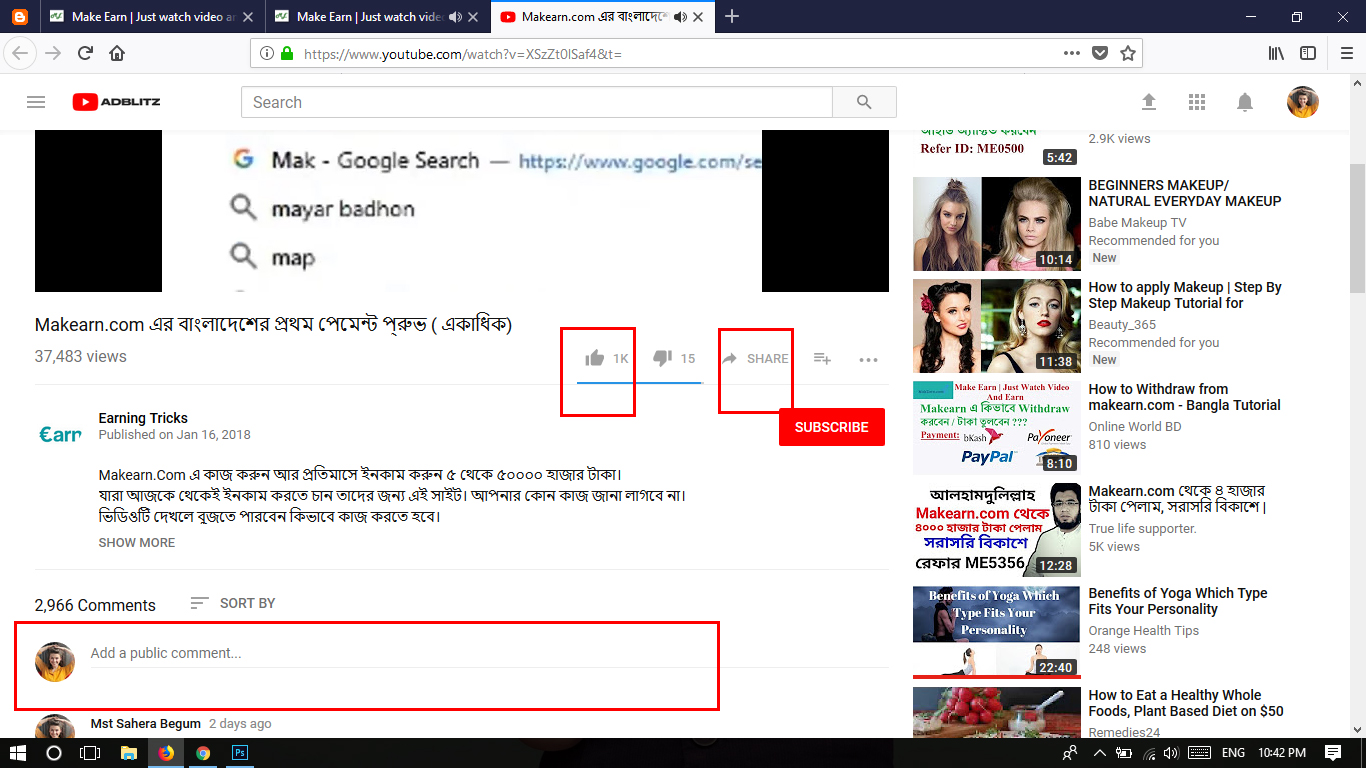Screen dimensions: 1366x768
Task: Open a new browser tab
Action: (732, 17)
